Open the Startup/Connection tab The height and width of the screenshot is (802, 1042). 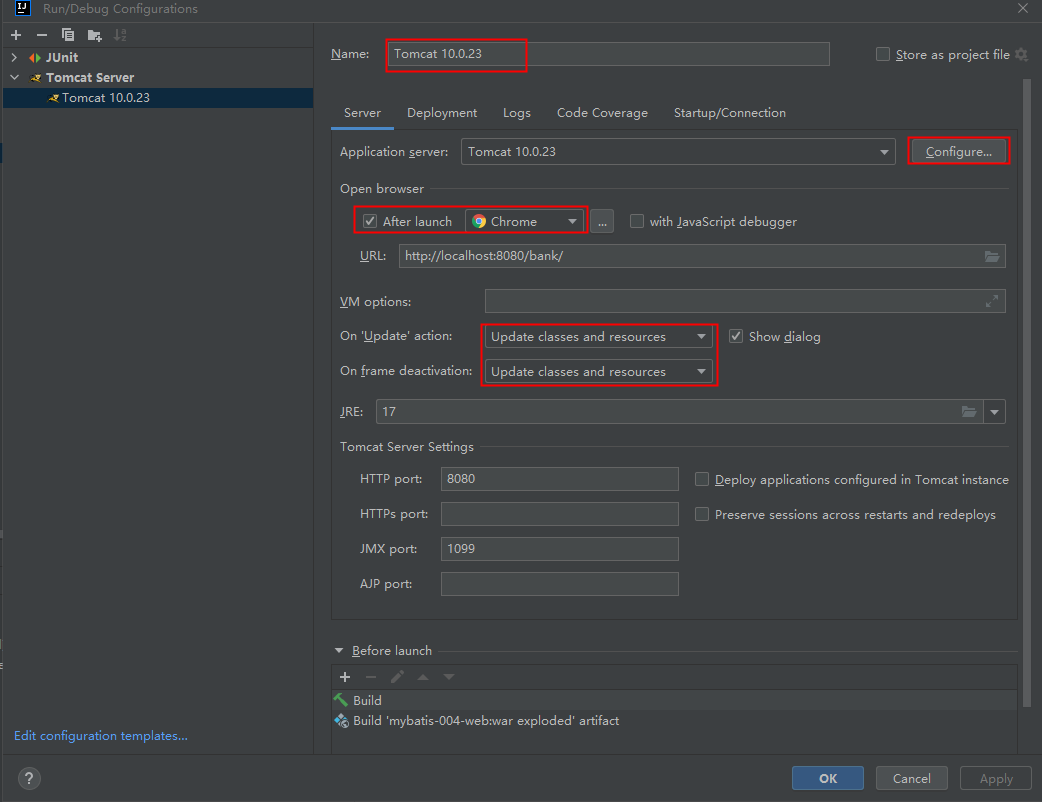[x=730, y=113]
